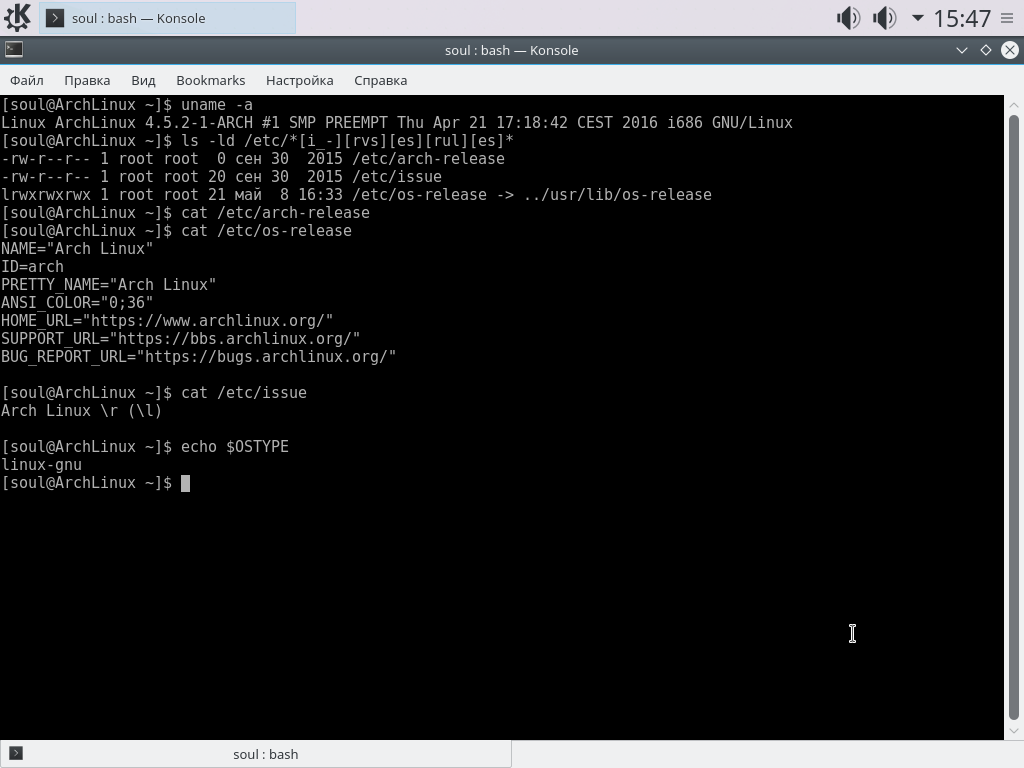Open the Вид menu
The height and width of the screenshot is (768, 1024).
tap(143, 80)
